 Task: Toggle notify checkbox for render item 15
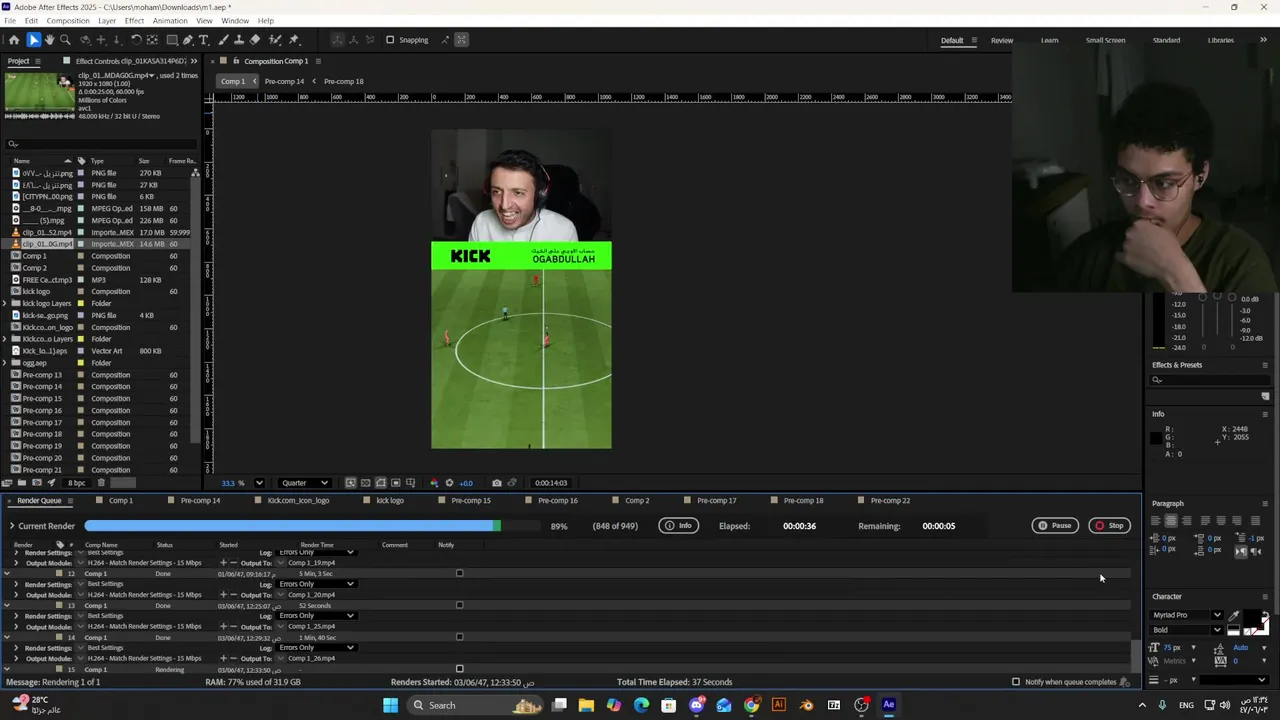tap(460, 669)
